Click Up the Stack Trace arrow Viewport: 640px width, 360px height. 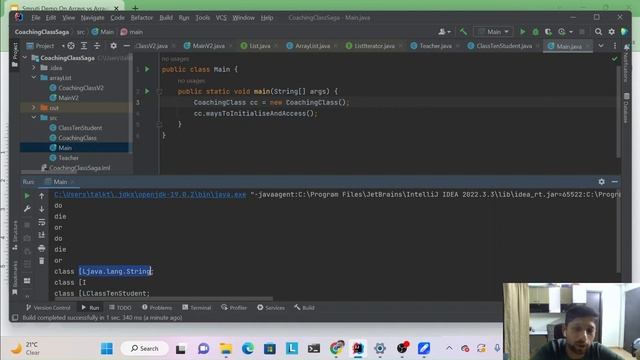tap(42, 196)
